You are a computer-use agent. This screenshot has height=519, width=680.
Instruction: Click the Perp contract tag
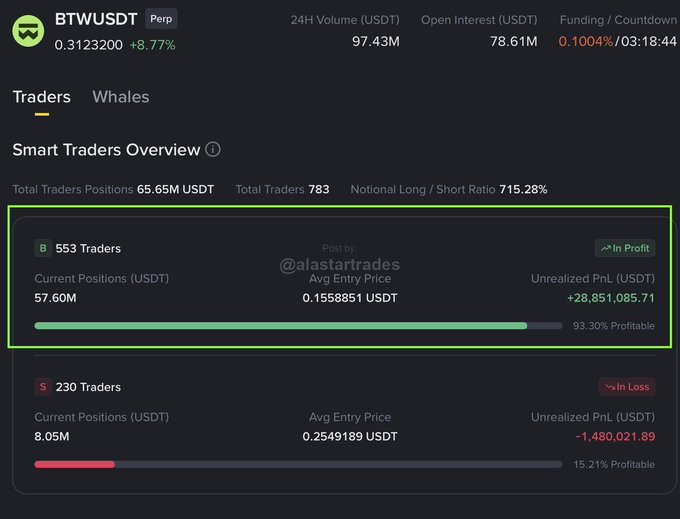pos(161,19)
